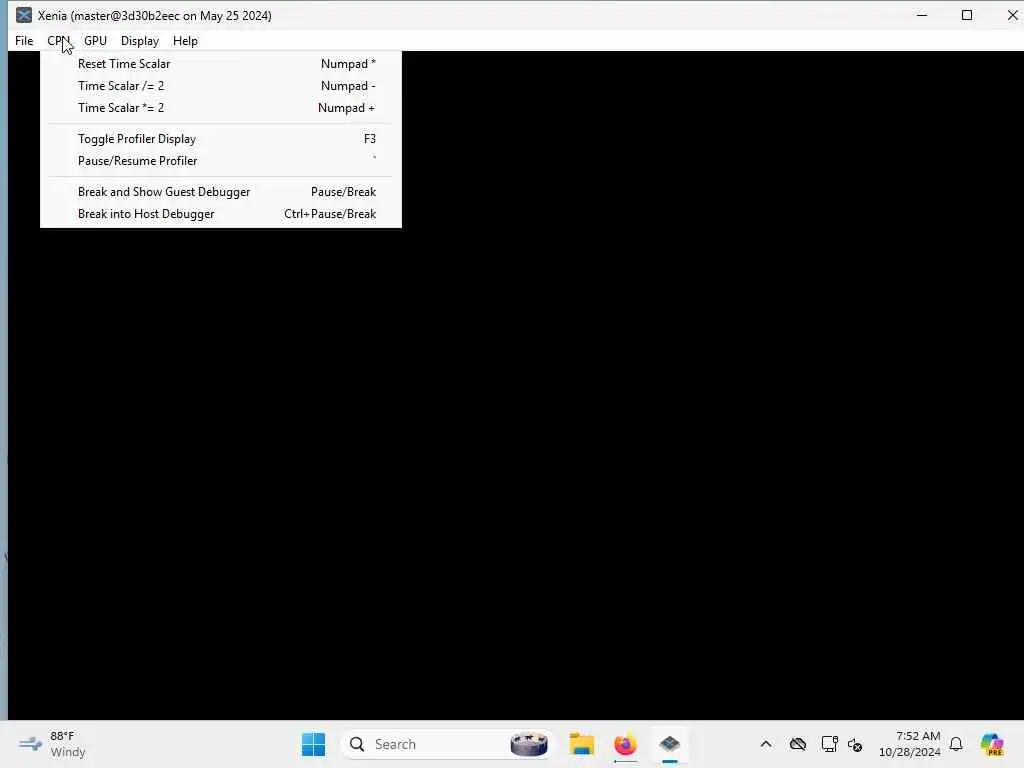Choose Break into Host Debugger

click(x=221, y=214)
